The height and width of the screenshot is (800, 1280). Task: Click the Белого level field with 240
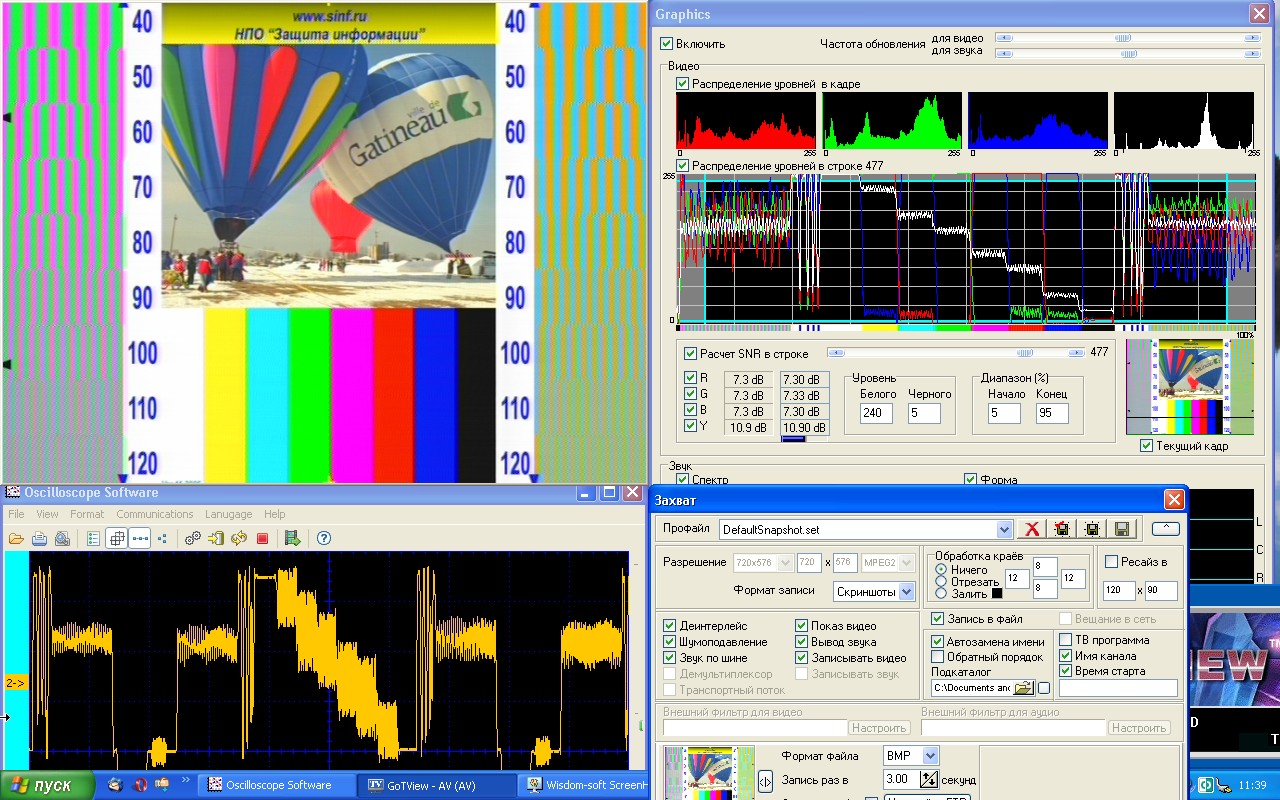point(876,413)
